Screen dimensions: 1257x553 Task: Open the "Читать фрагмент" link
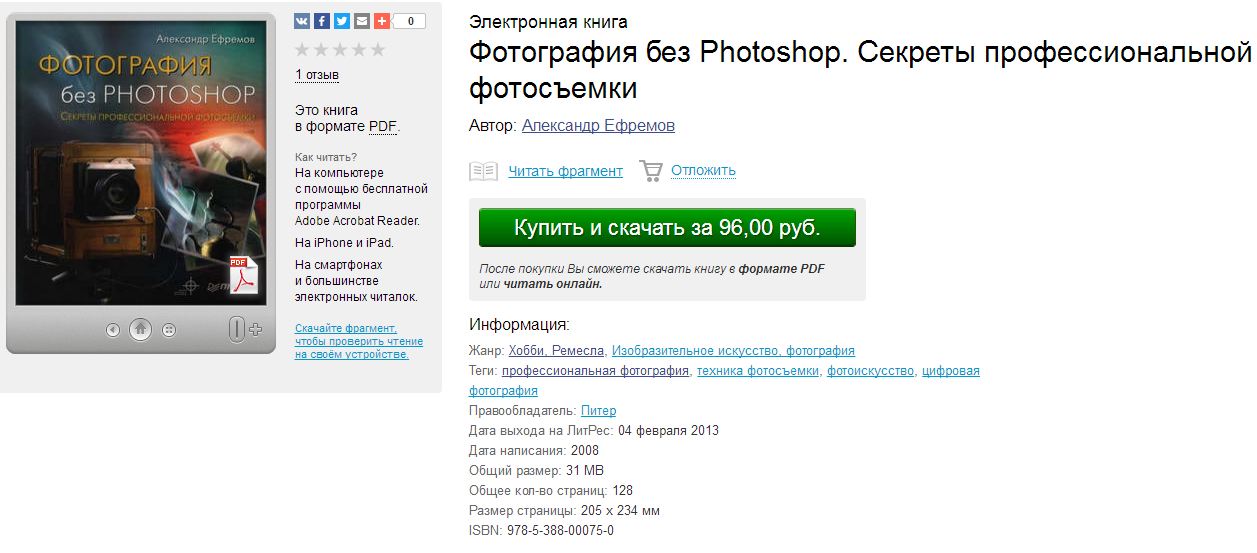pyautogui.click(x=565, y=171)
